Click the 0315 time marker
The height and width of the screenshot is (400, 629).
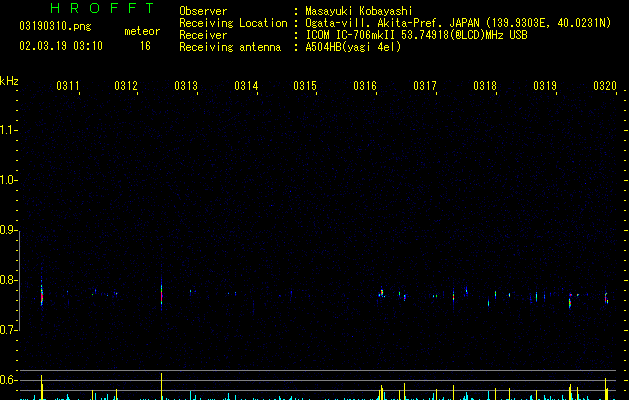305,86
